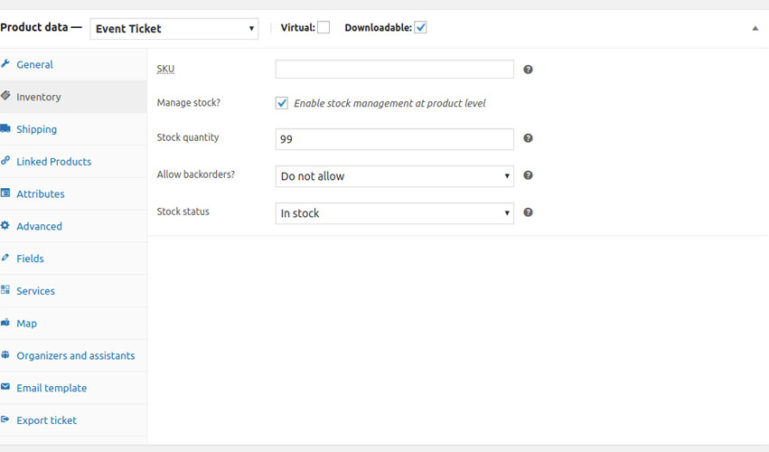Click the help icon beside Allow backorders
This screenshot has height=452, width=769.
pos(528,176)
